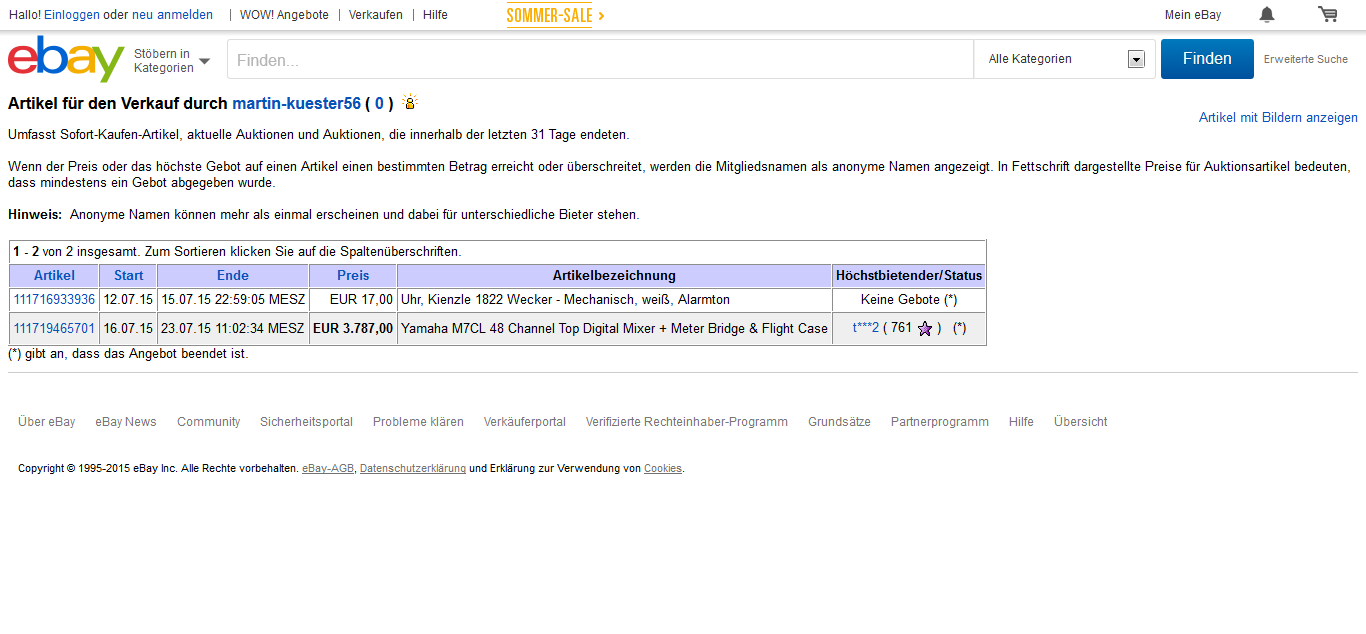Open Verifizierte Rechteinhaber-Programm footer link

[x=687, y=422]
